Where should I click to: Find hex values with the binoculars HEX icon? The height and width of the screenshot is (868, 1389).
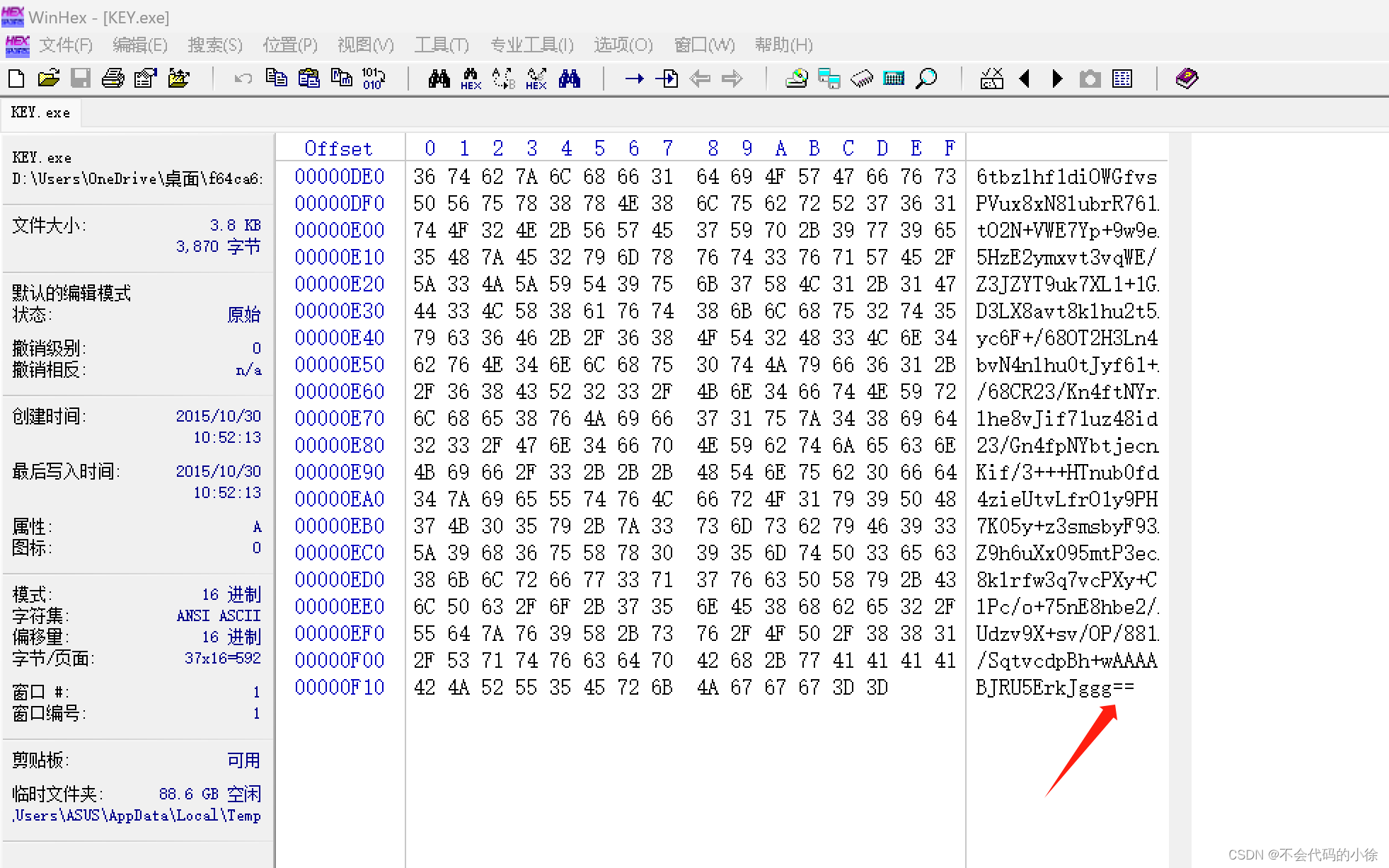click(471, 79)
